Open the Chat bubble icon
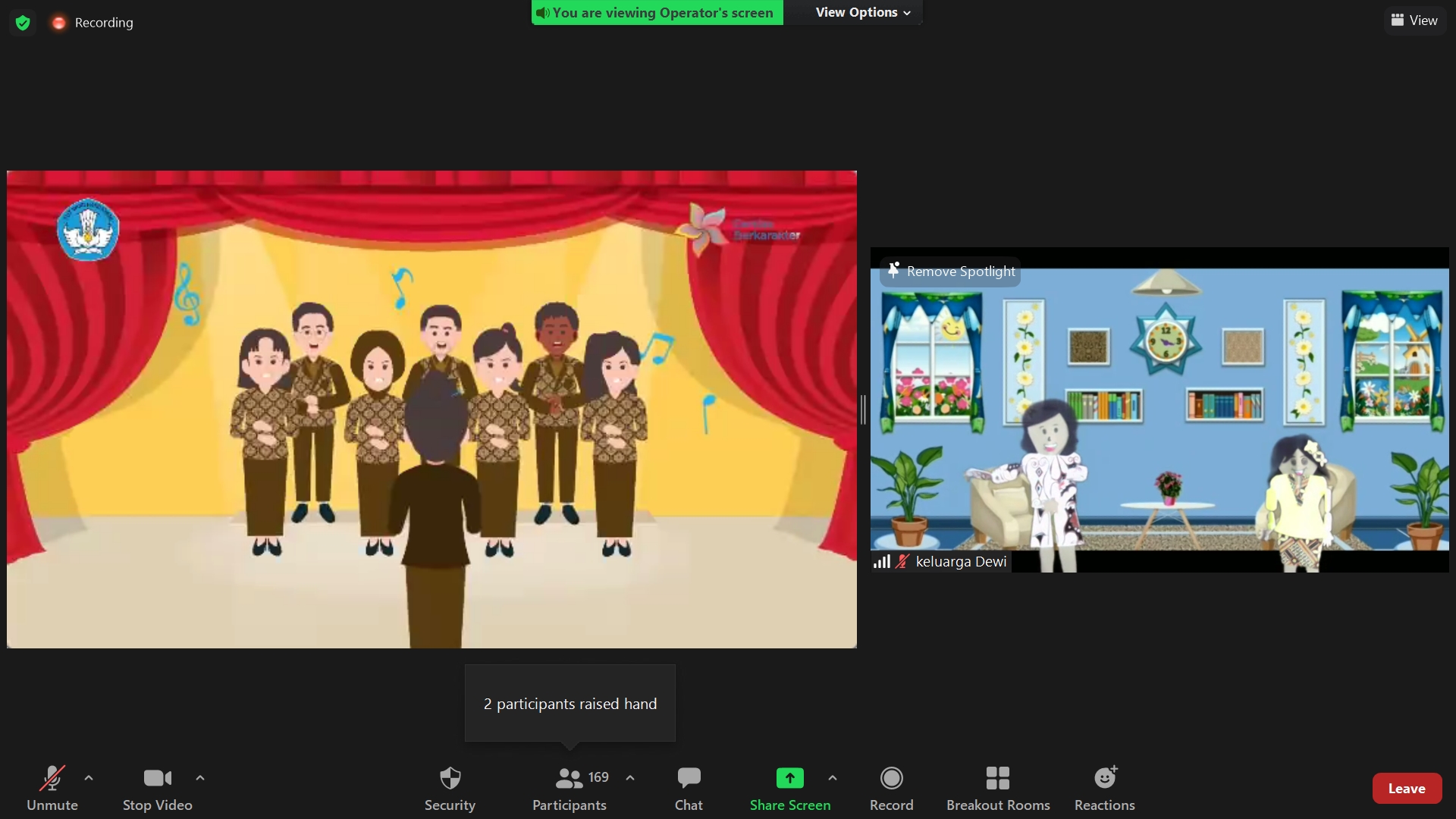Viewport: 1456px width, 819px height. 689,778
